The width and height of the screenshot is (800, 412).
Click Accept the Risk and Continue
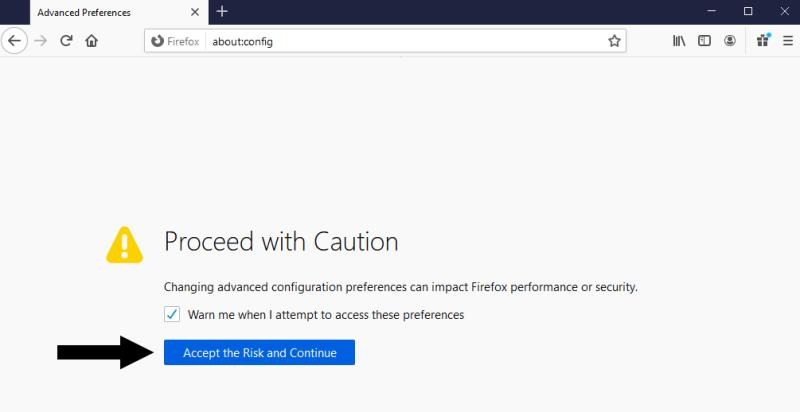(259, 352)
